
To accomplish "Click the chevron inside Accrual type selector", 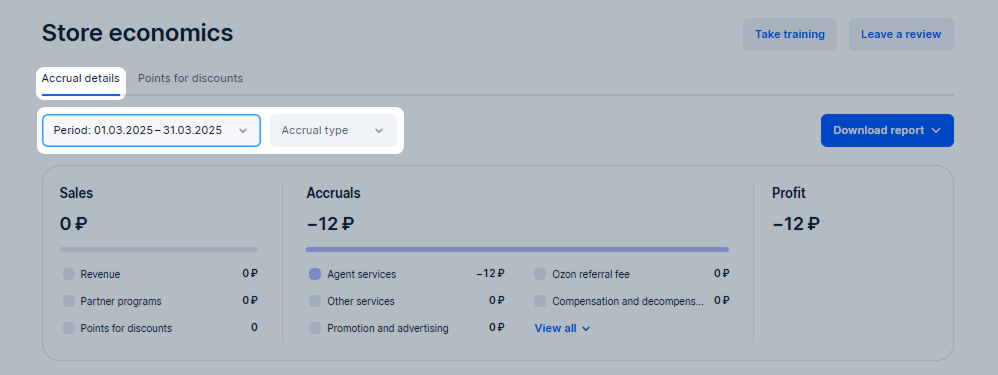I will [x=379, y=131].
